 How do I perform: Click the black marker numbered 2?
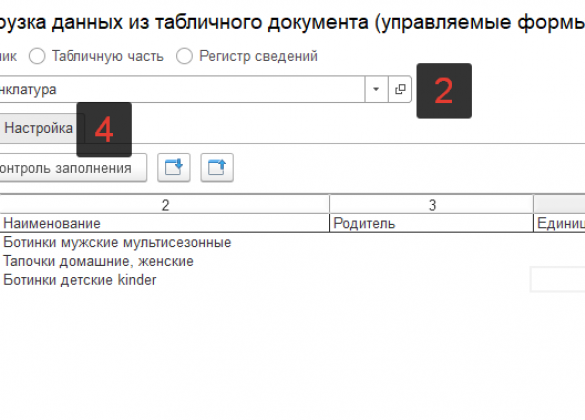[444, 91]
